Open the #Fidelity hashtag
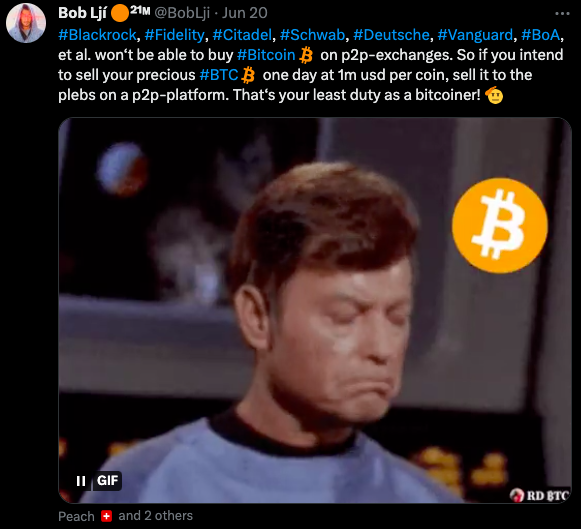This screenshot has width=581, height=529. tap(174, 35)
